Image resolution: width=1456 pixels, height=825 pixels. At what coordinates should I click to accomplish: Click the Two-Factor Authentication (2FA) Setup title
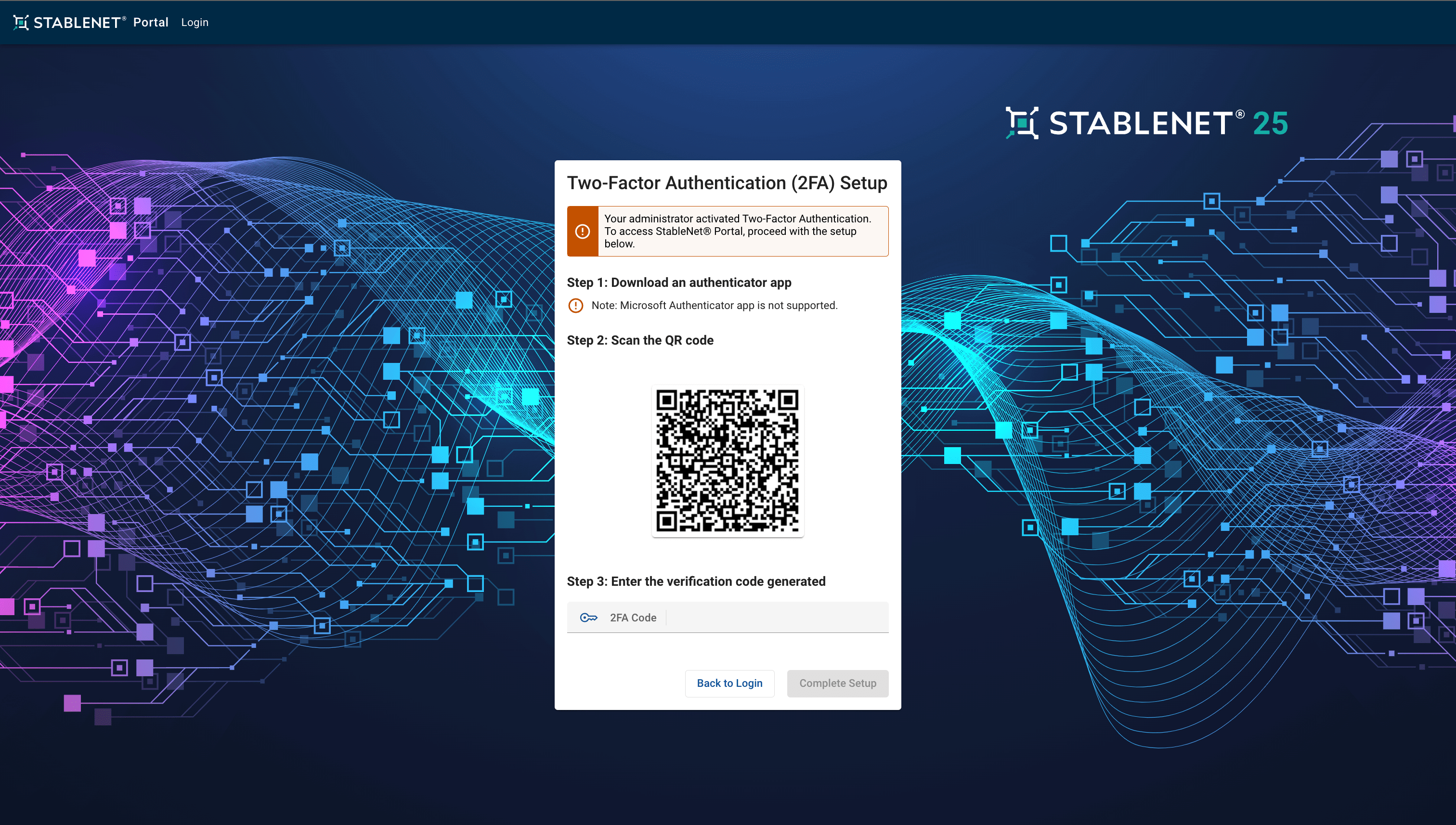point(727,183)
